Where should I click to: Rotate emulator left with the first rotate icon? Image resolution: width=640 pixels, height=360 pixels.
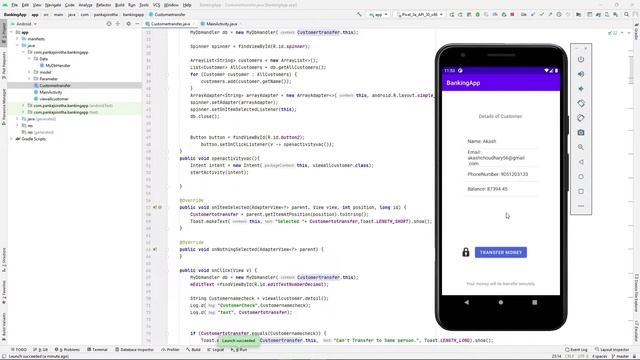(x=581, y=104)
